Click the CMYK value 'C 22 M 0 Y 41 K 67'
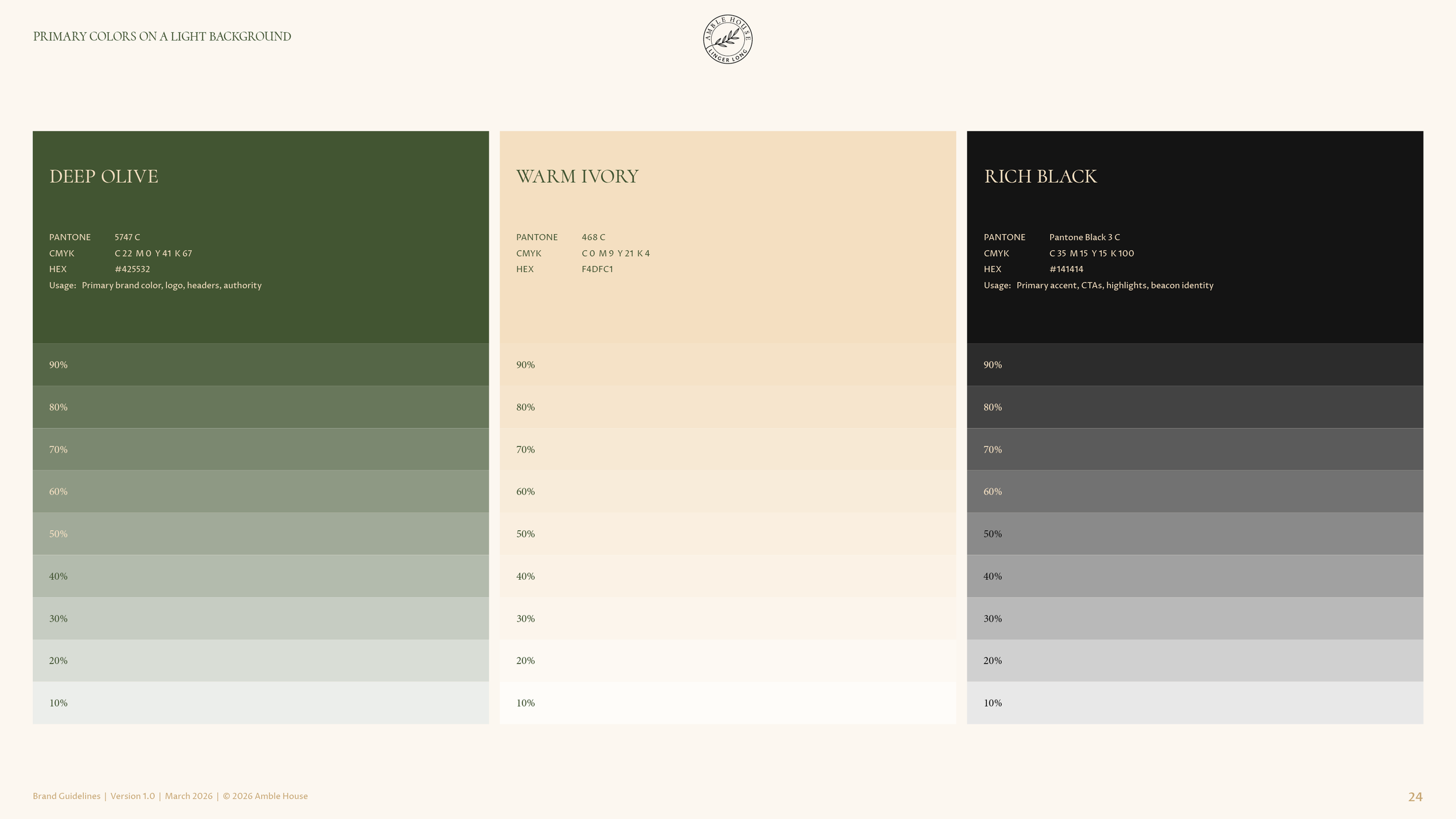The image size is (1456, 819). [153, 253]
